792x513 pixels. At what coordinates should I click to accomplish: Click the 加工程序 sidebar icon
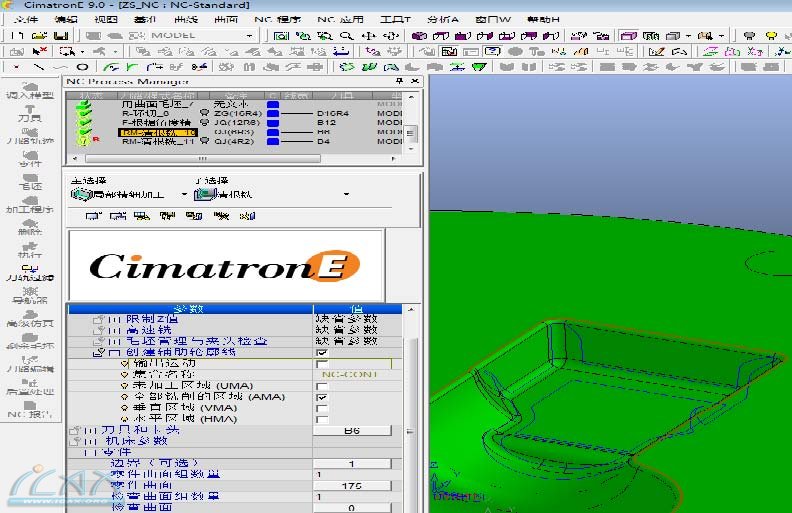pos(30,205)
